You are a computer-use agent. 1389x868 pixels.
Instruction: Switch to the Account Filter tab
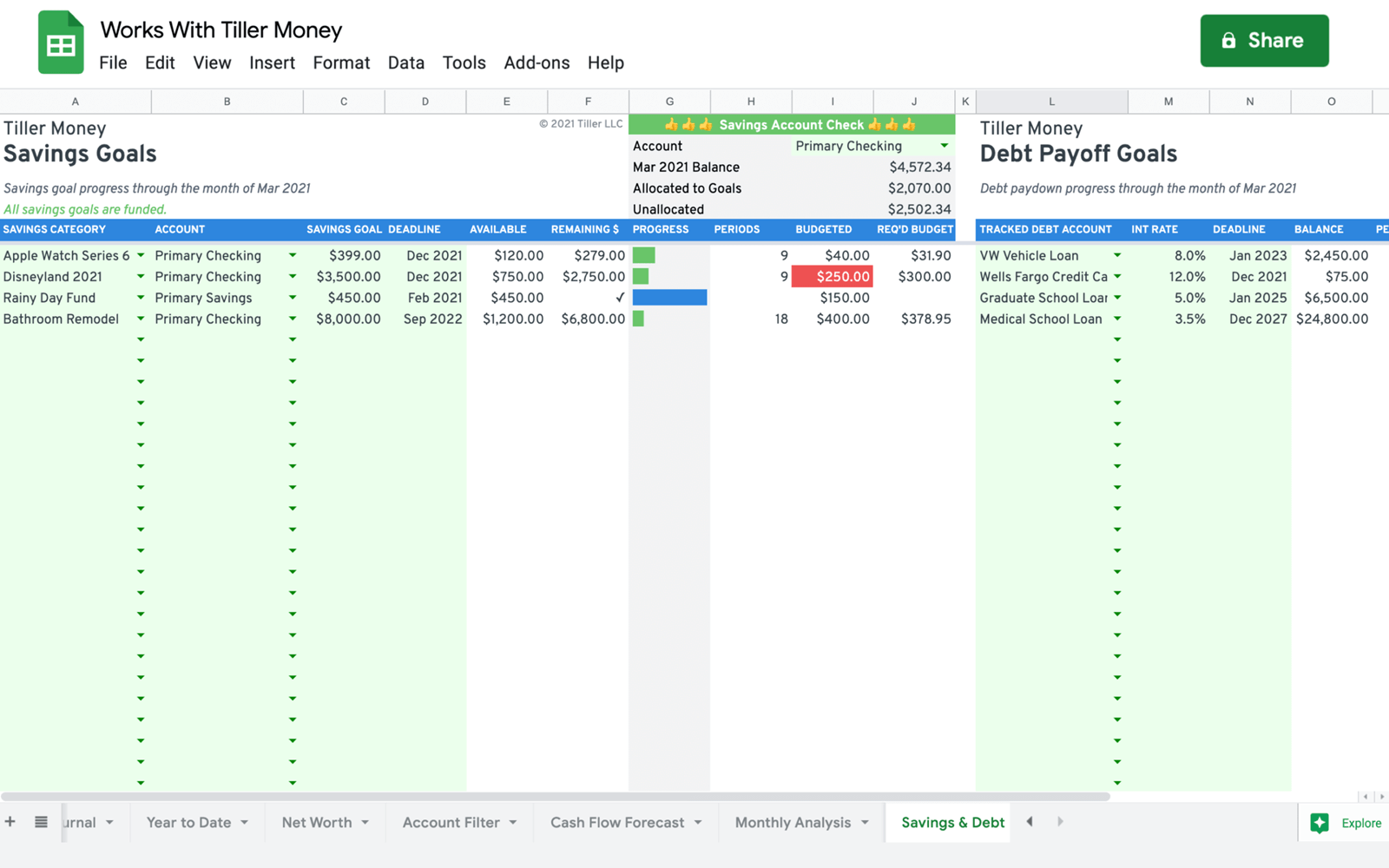click(451, 822)
